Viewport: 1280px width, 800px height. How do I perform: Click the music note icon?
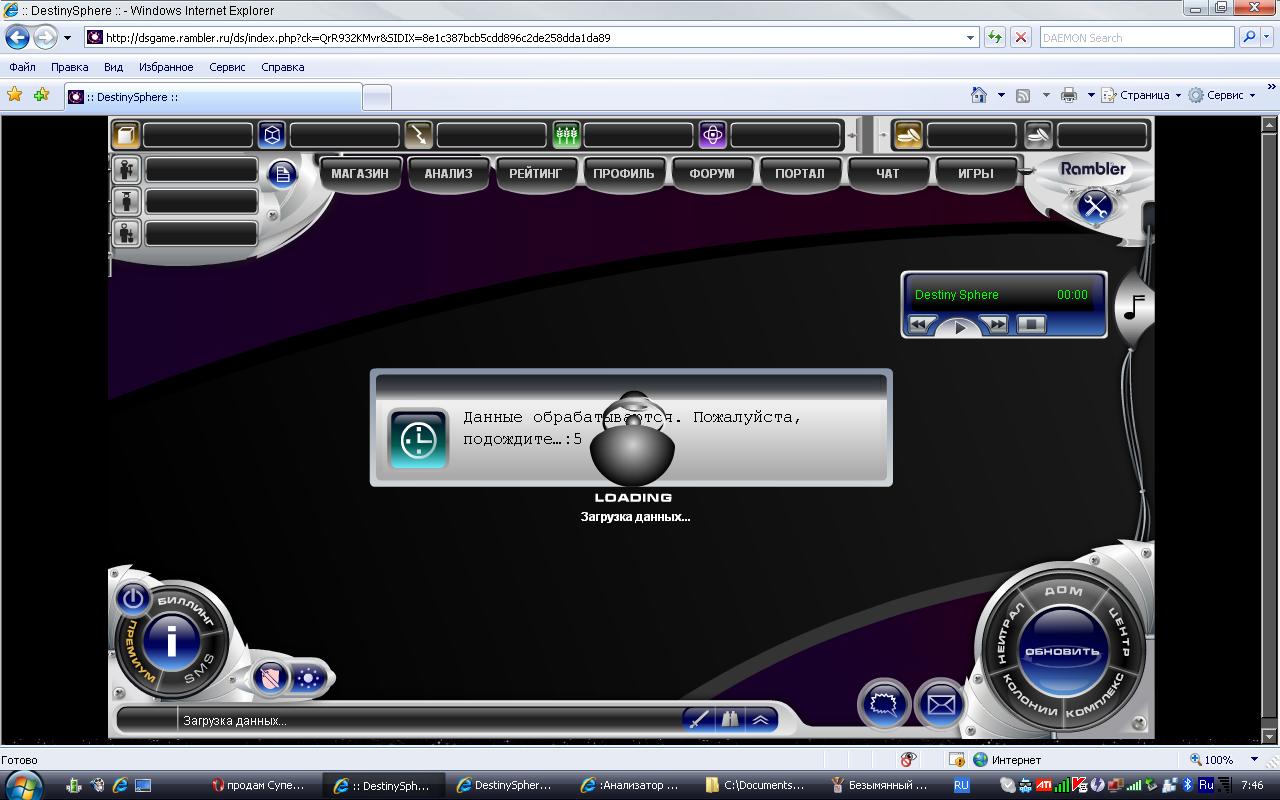point(1134,307)
